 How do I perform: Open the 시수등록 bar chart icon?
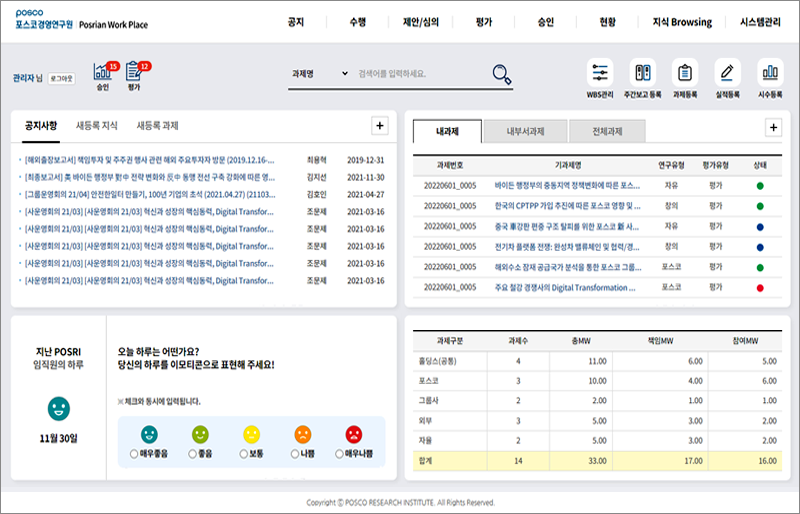tap(769, 73)
